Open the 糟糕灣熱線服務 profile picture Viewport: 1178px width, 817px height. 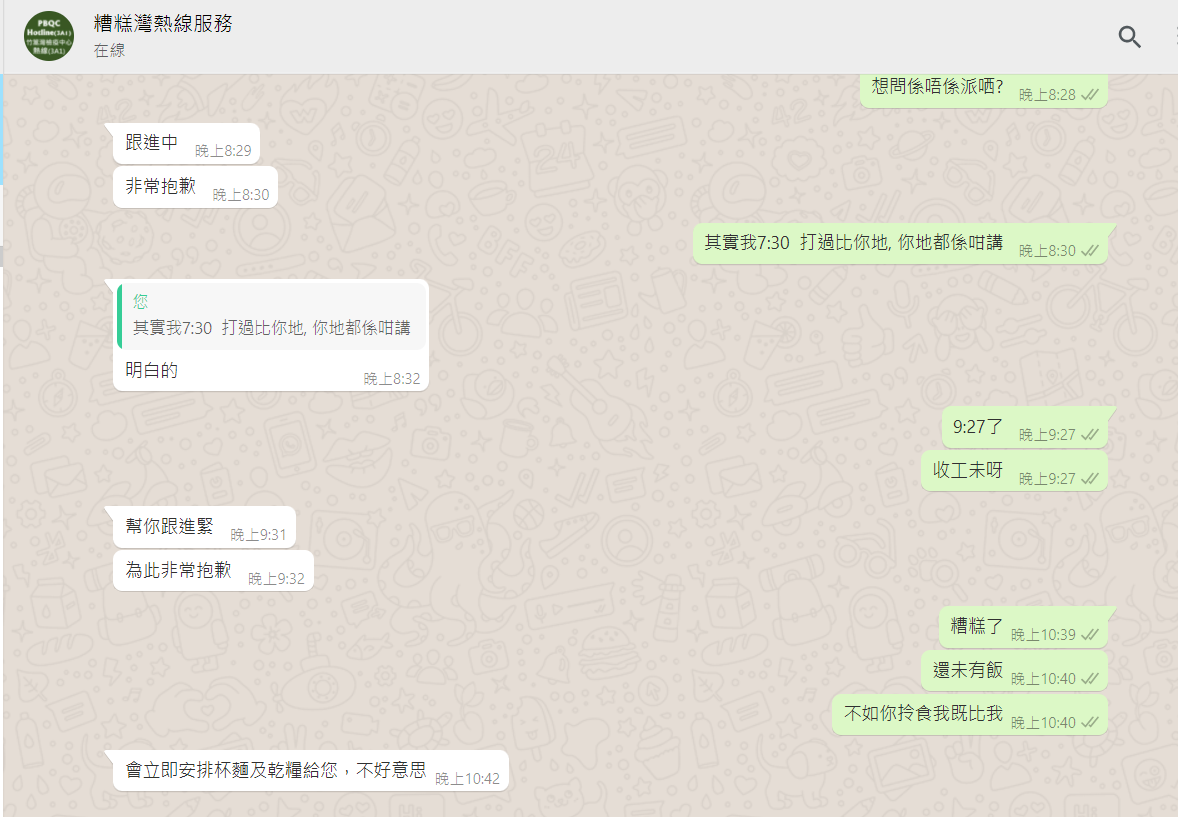[49, 36]
